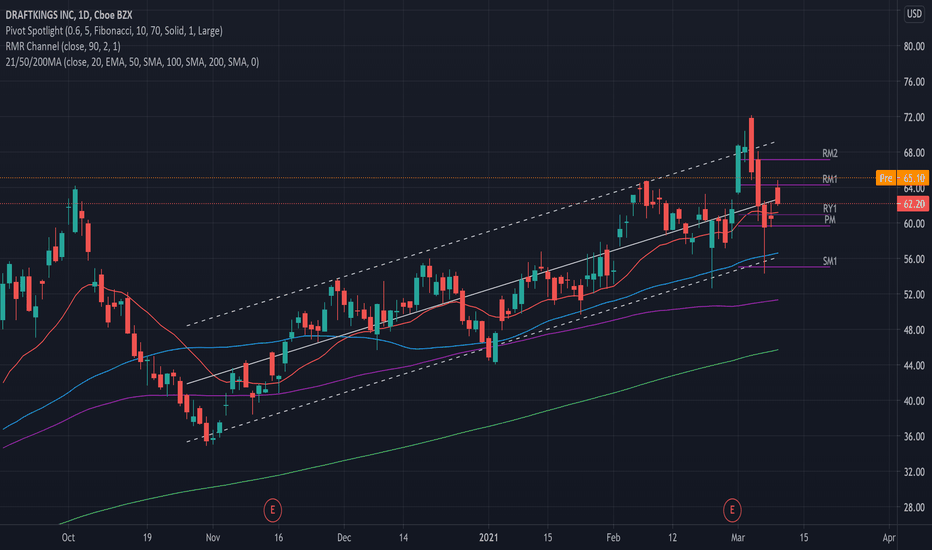Click the Nov date axis label
The image size is (932, 550).
click(213, 538)
